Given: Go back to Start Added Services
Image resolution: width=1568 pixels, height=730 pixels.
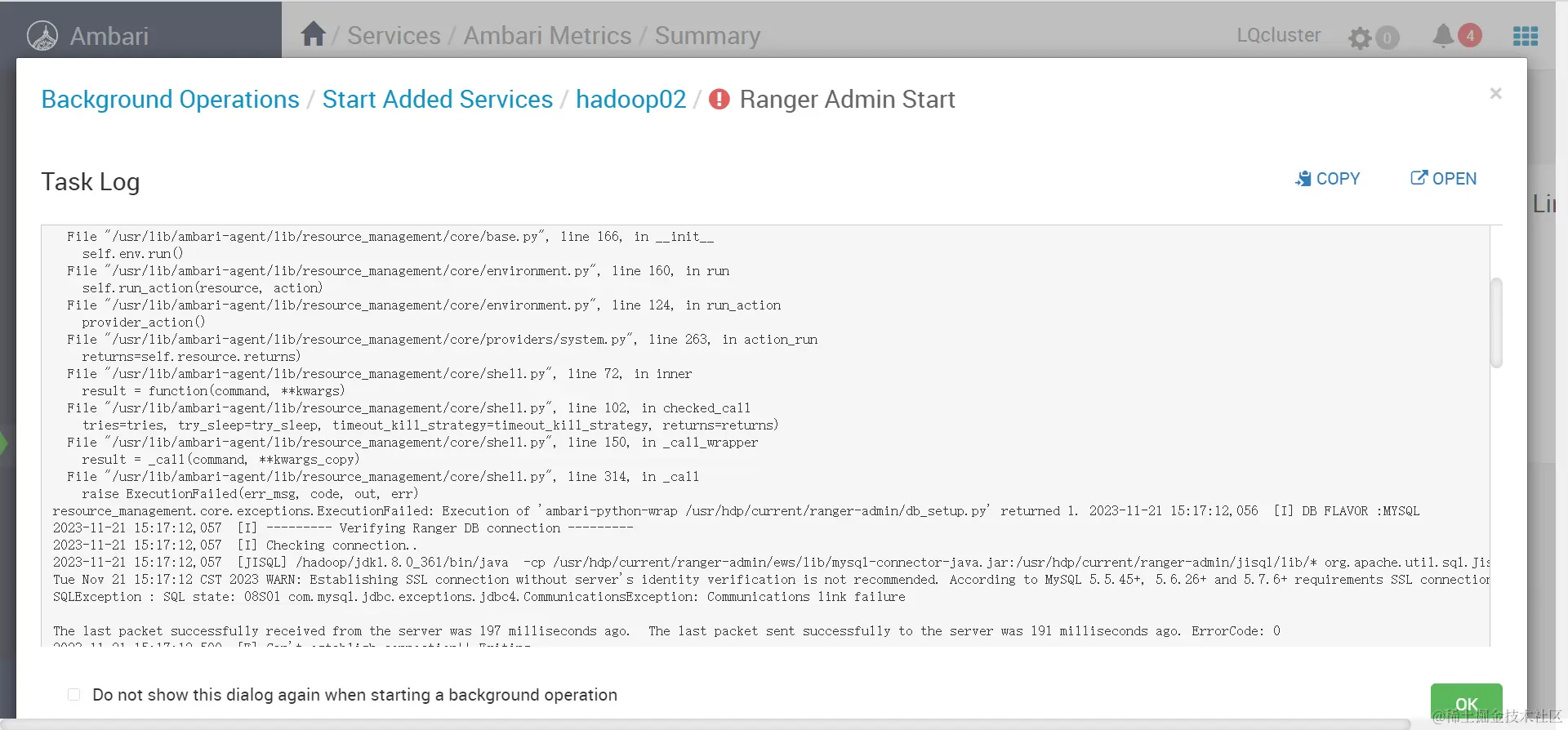Looking at the screenshot, I should click(x=437, y=100).
